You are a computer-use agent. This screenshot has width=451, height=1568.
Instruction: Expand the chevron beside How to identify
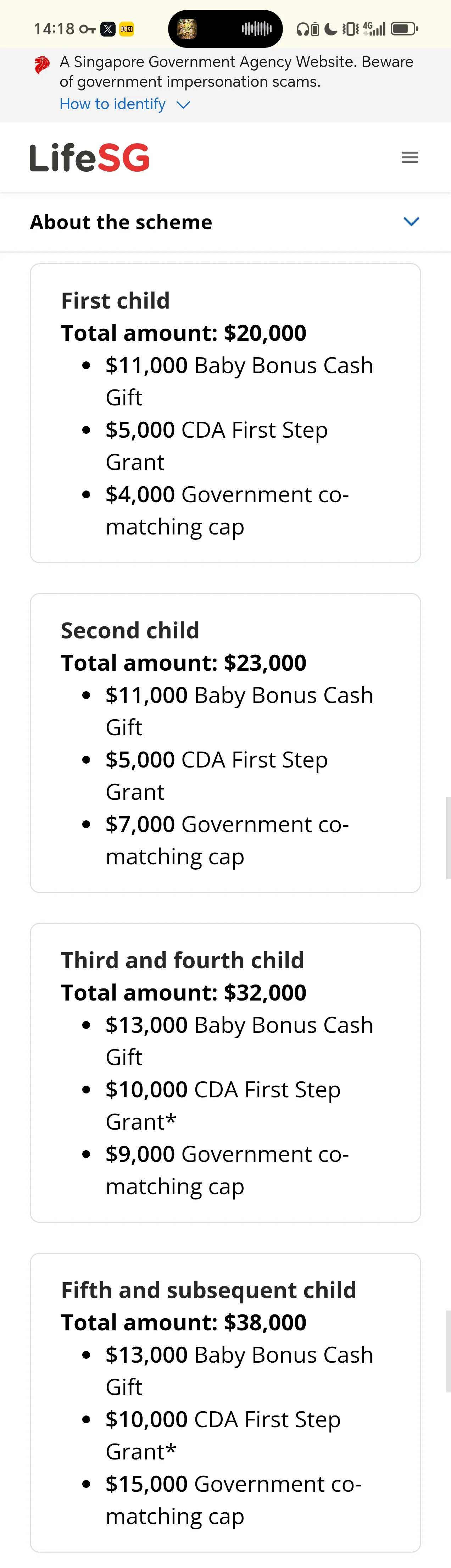[x=183, y=105]
